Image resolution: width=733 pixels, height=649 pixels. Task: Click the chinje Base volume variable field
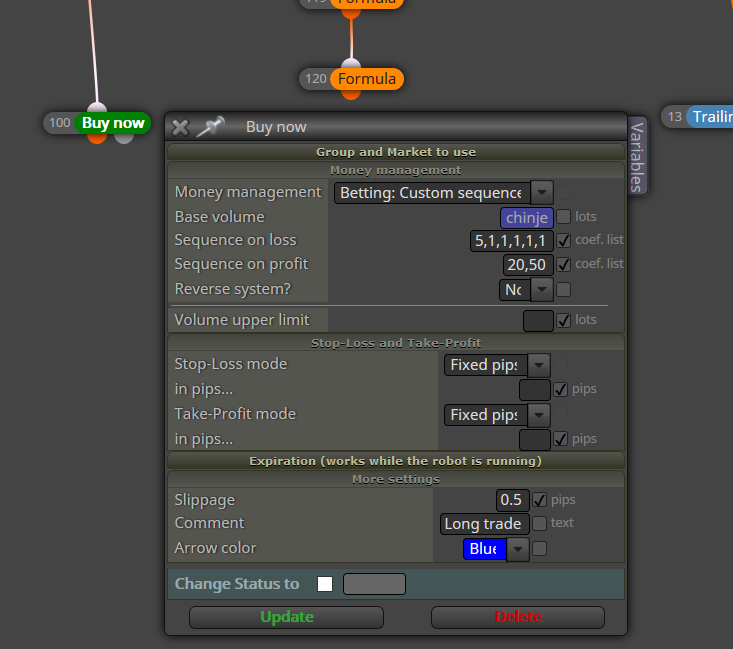coord(527,217)
